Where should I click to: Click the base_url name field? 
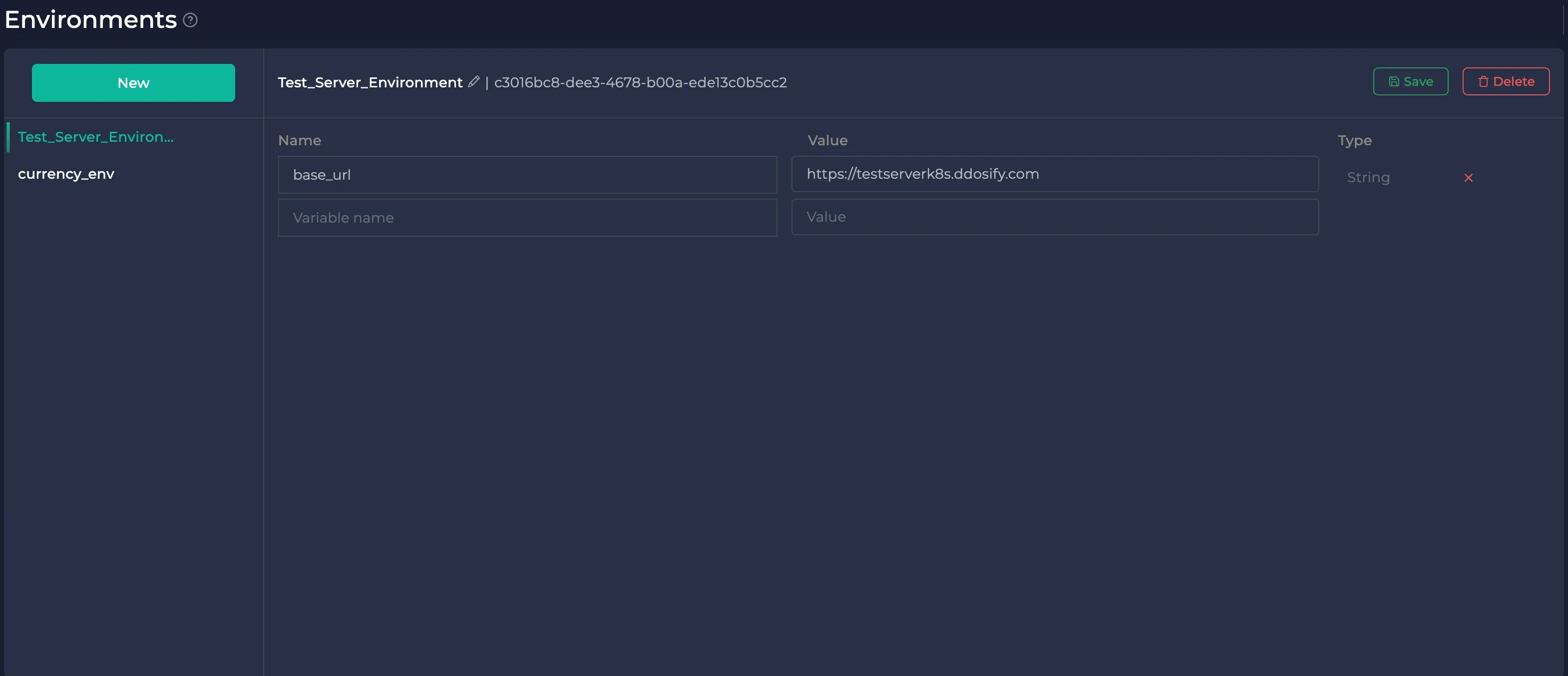click(527, 175)
